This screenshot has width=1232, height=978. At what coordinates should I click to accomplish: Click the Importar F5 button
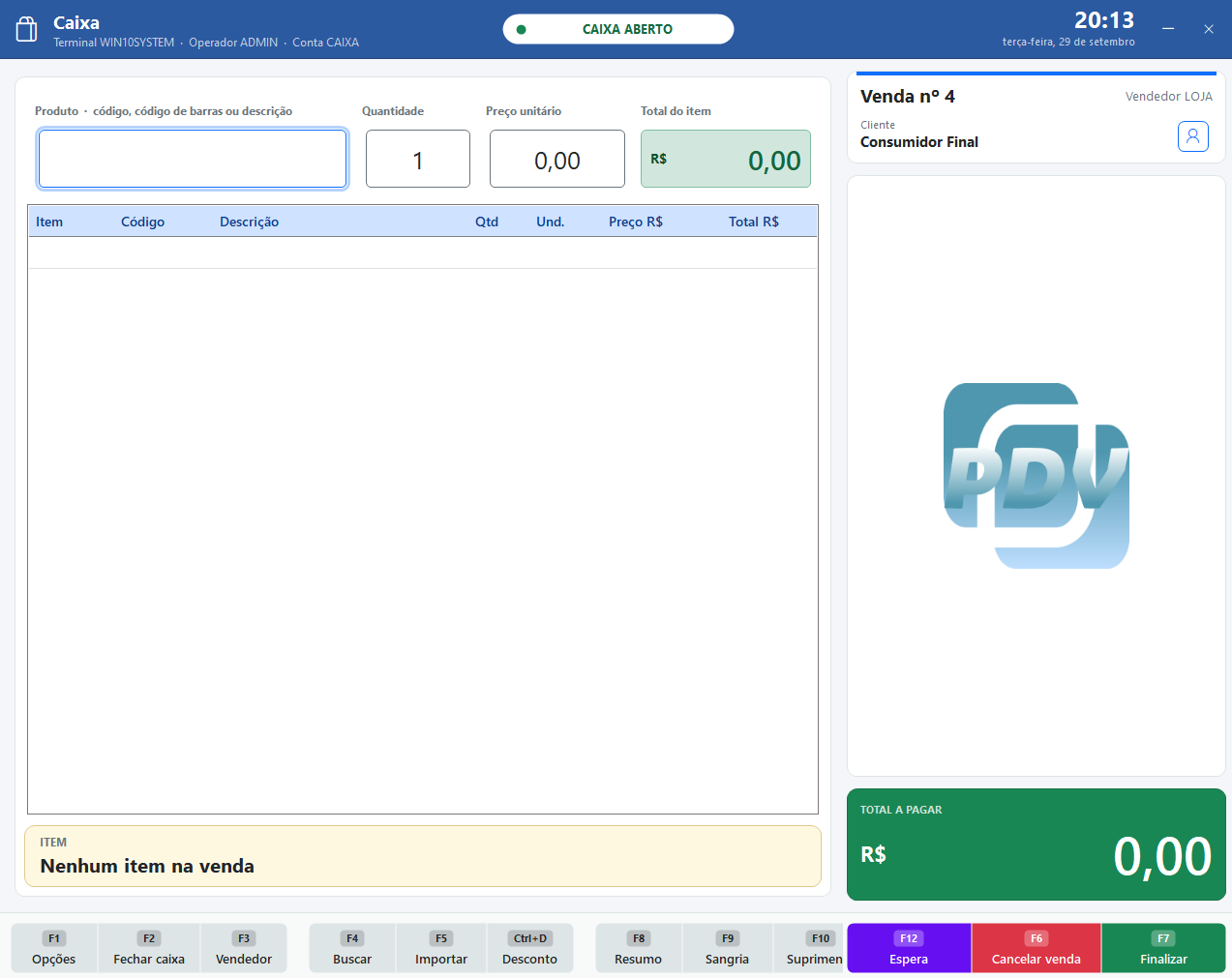(x=441, y=948)
